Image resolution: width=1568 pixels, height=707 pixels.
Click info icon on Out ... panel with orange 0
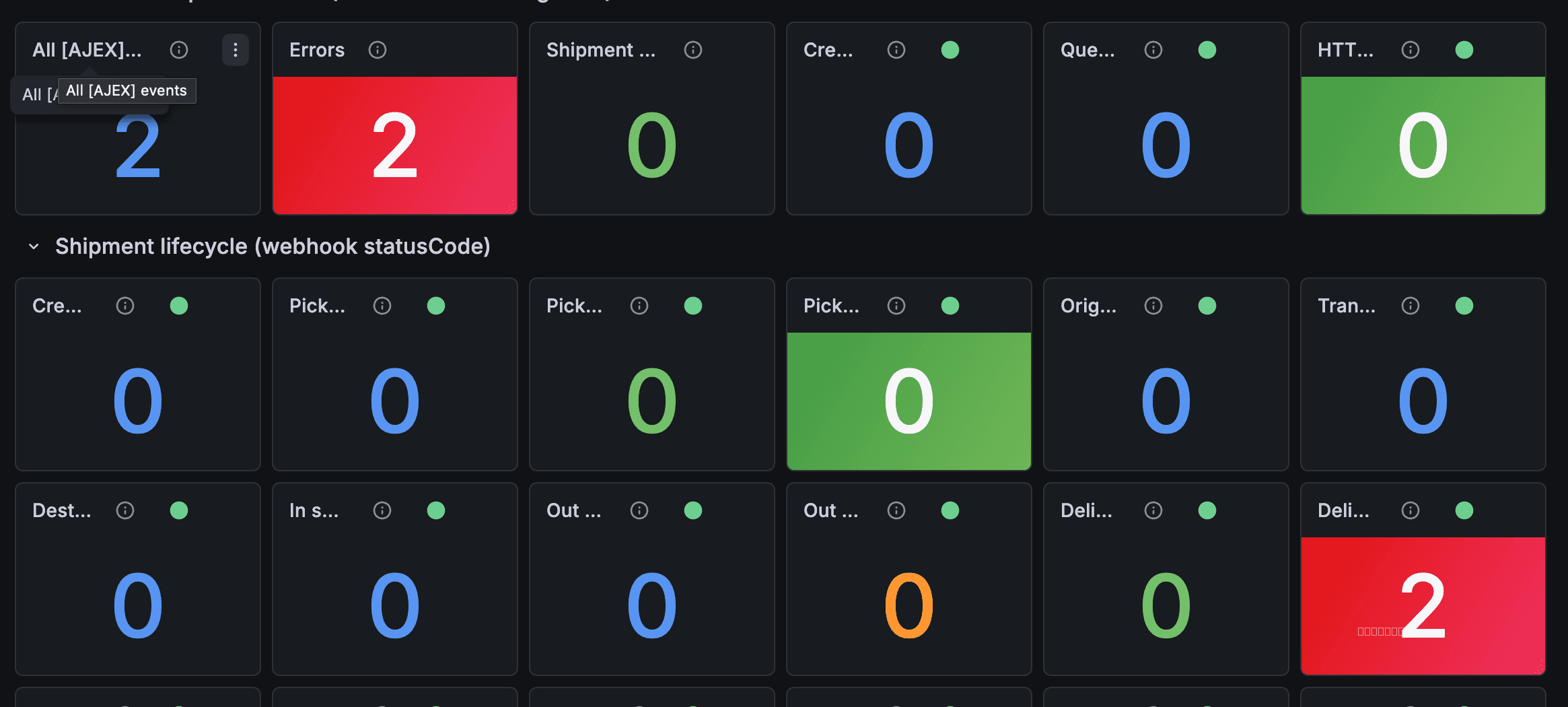tap(896, 510)
